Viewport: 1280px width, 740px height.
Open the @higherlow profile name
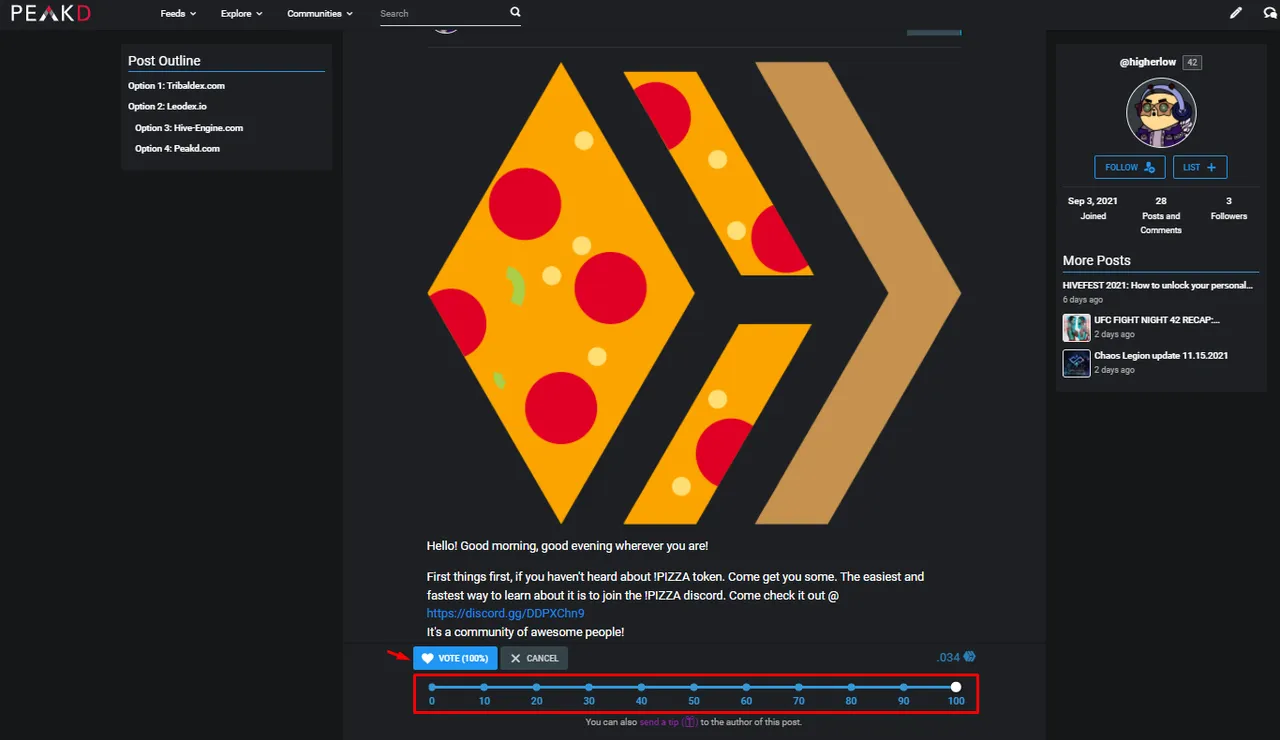pos(1148,62)
